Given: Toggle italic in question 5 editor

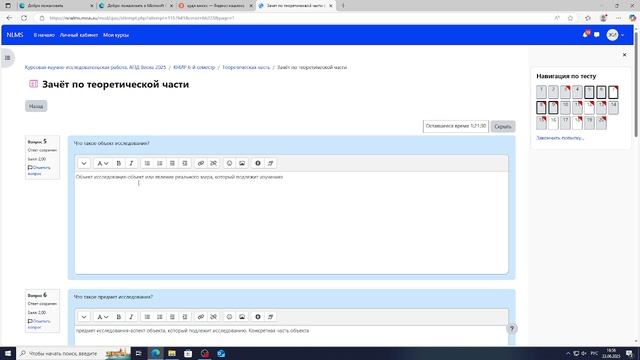Looking at the screenshot, I should tap(131, 163).
